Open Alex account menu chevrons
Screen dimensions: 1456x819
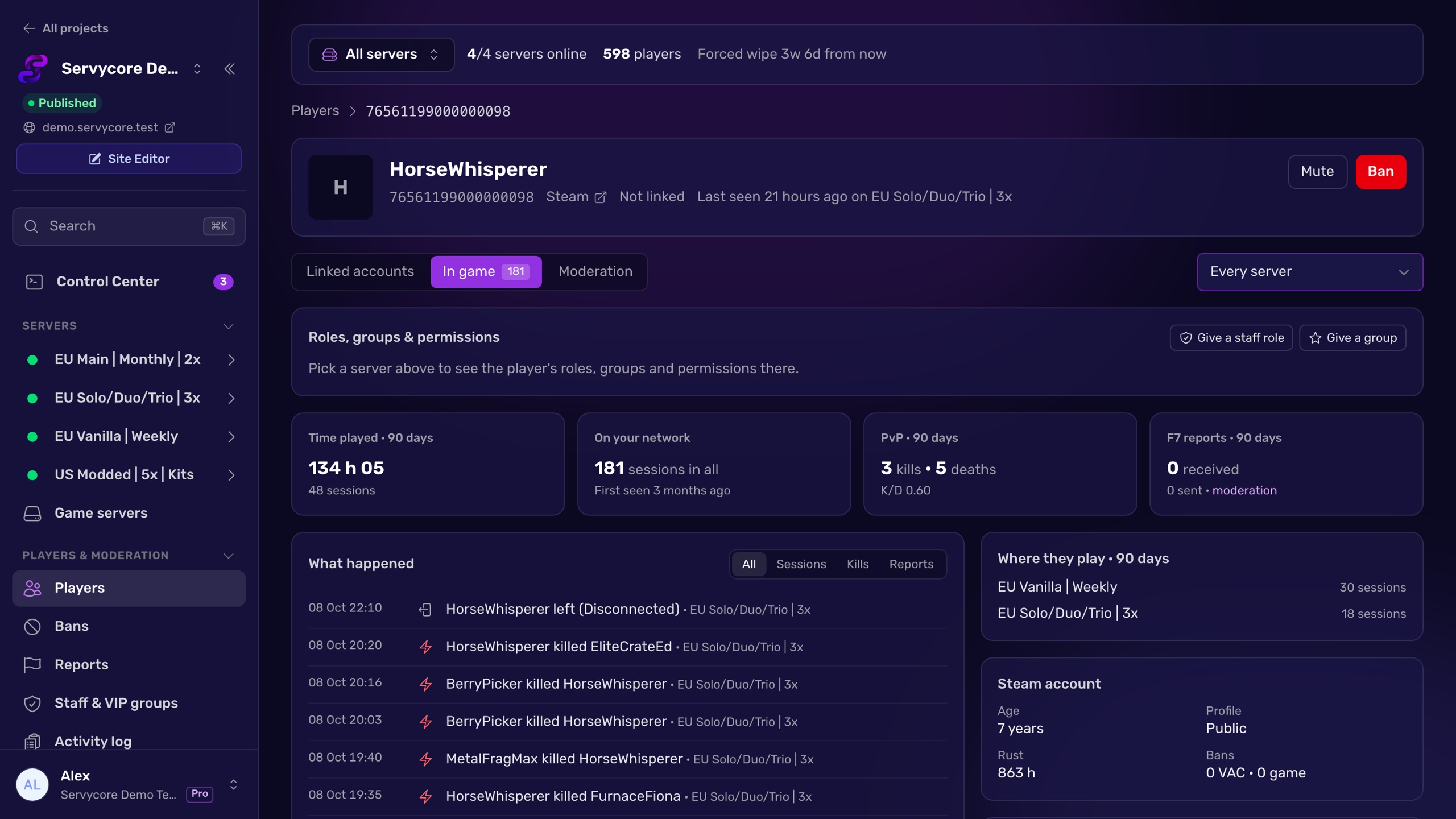(x=233, y=784)
